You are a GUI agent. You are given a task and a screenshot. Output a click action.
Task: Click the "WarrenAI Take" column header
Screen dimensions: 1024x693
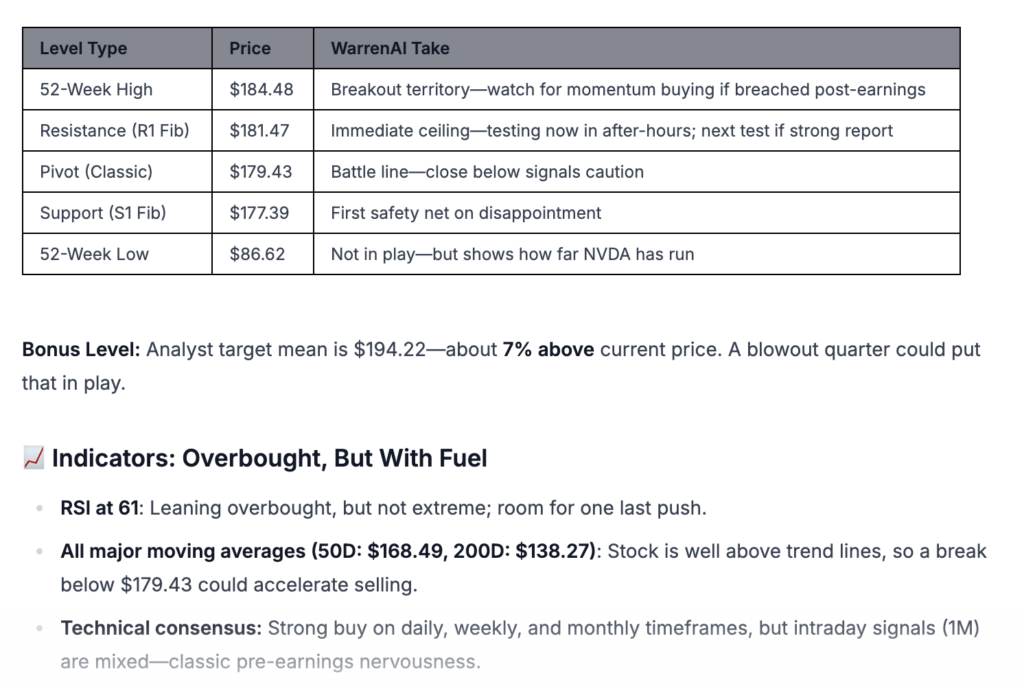click(390, 48)
